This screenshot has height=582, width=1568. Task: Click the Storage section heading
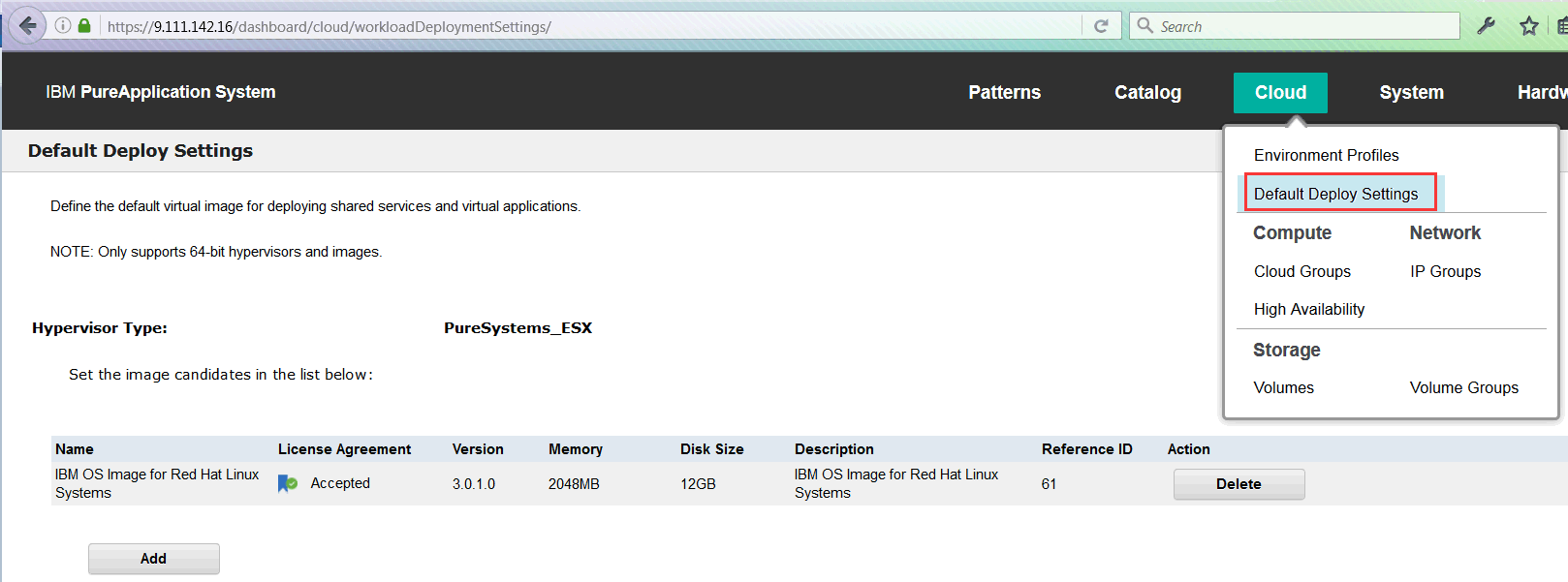coord(1286,350)
